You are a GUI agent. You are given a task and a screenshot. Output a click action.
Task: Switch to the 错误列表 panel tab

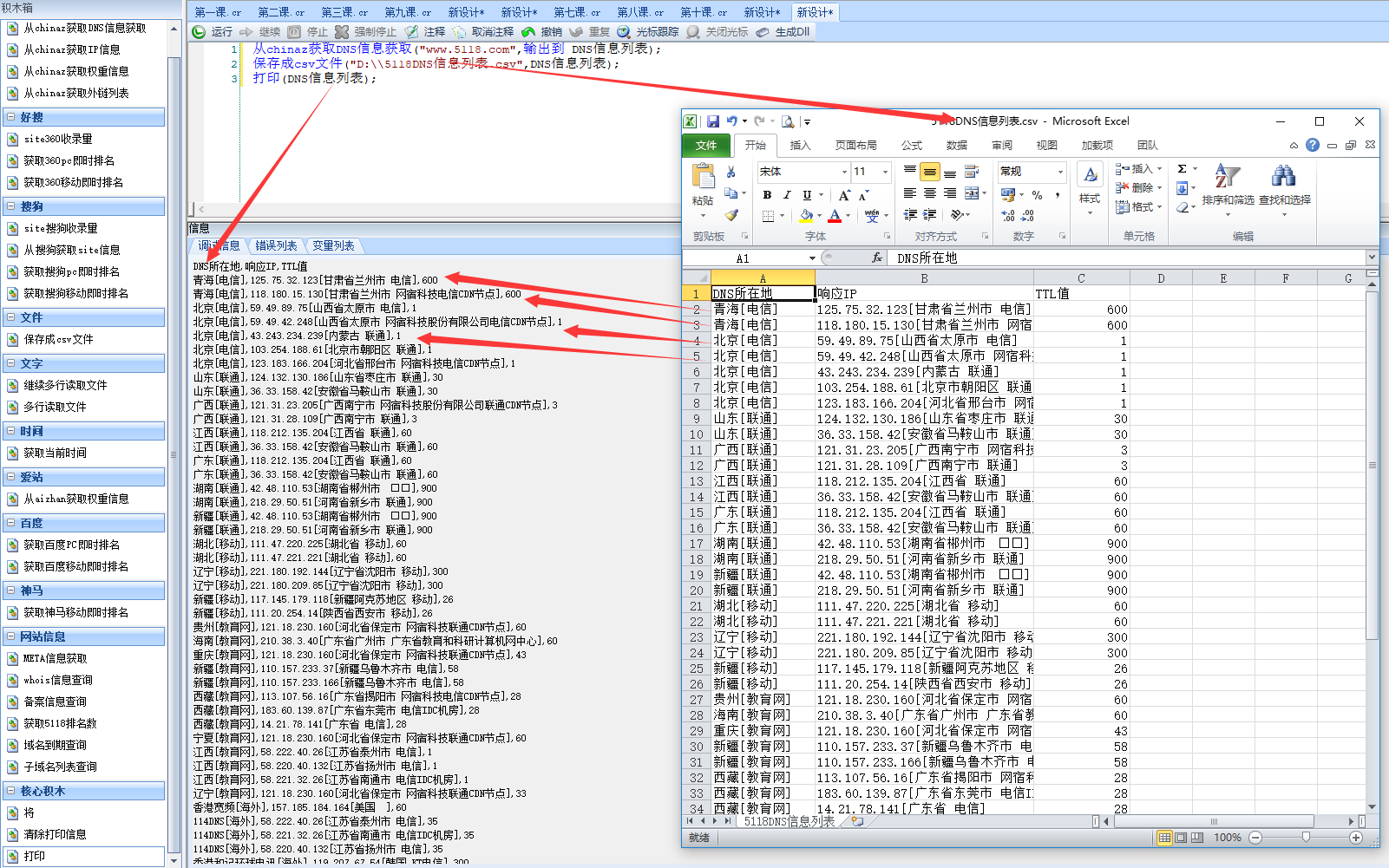276,246
